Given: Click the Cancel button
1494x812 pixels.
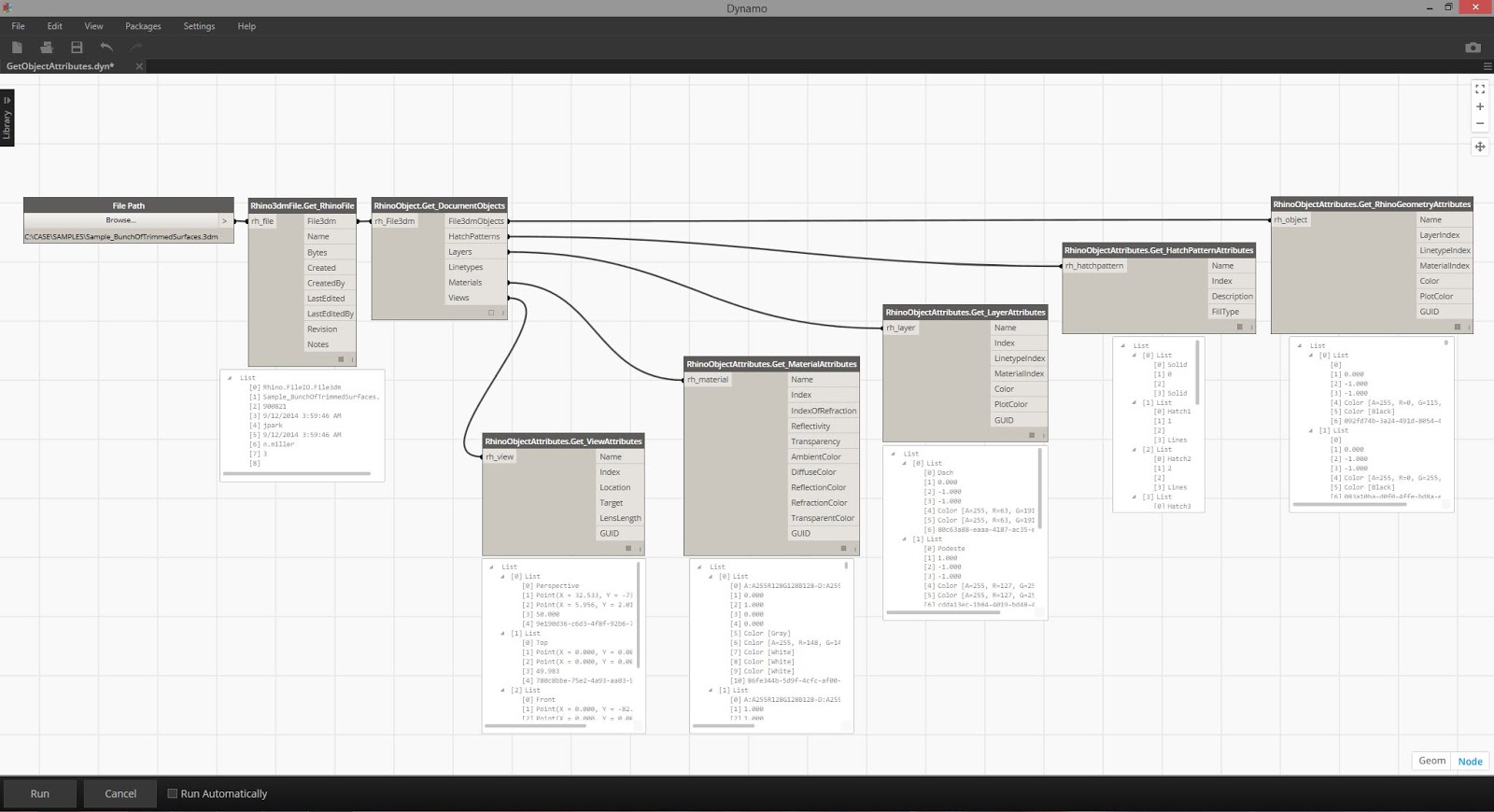Looking at the screenshot, I should point(120,793).
